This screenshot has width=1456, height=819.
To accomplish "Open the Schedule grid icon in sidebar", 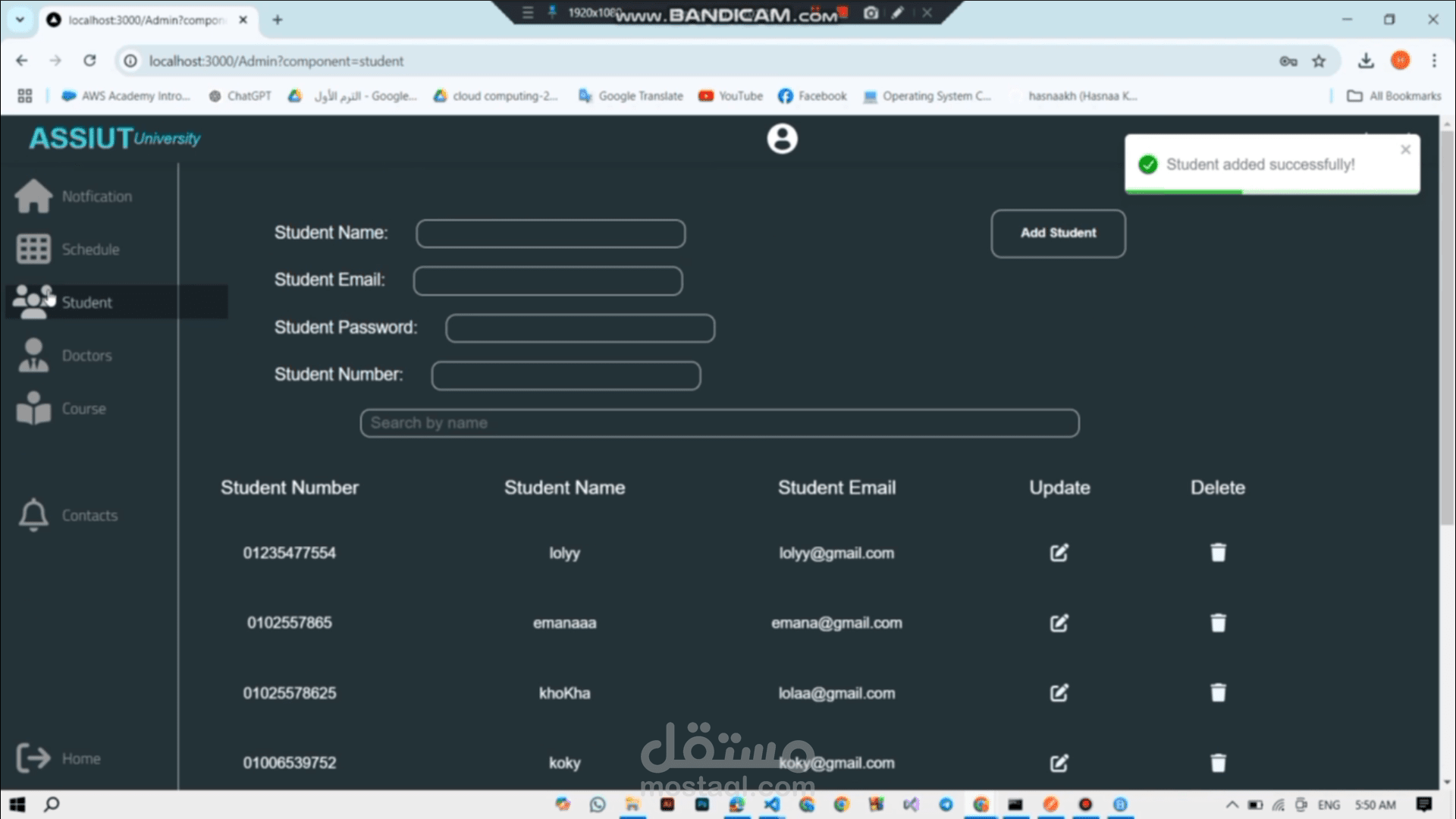I will click(x=33, y=249).
